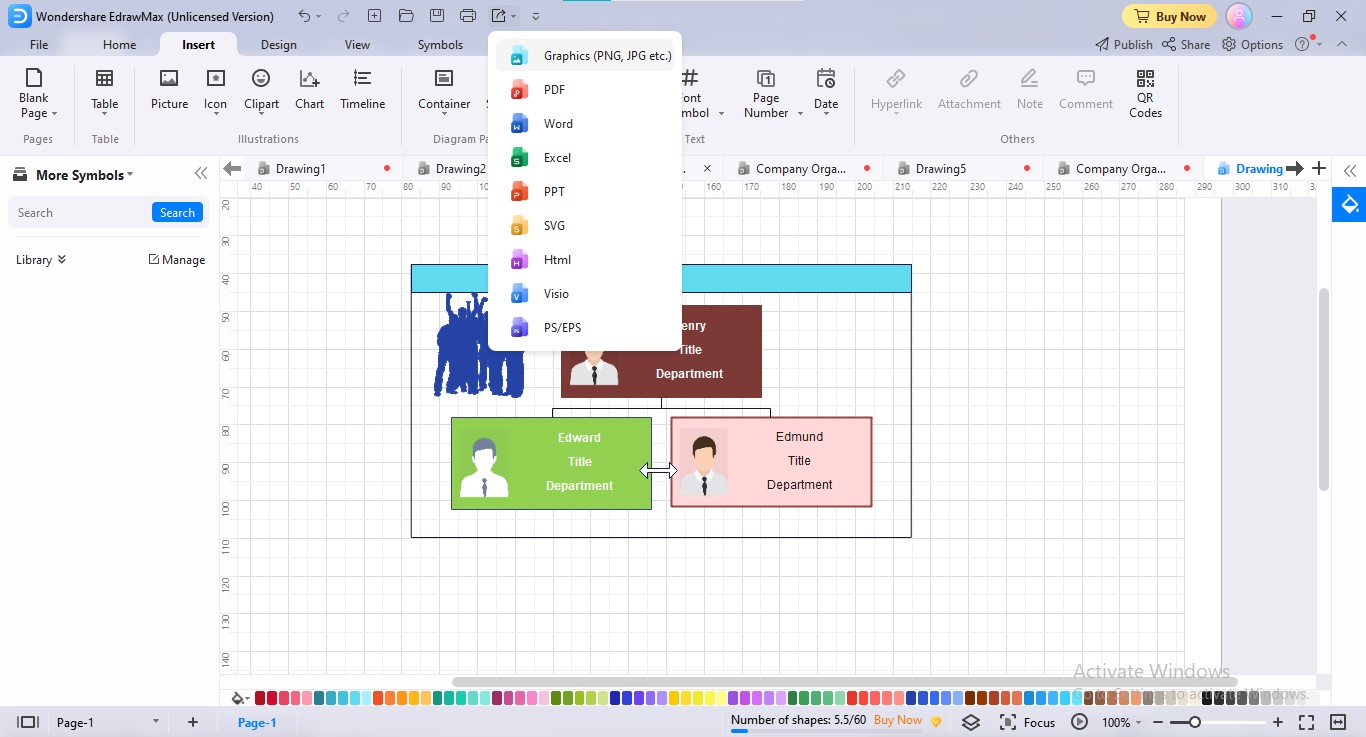
Task: Click the zoom slider handle
Action: pos(1194,722)
